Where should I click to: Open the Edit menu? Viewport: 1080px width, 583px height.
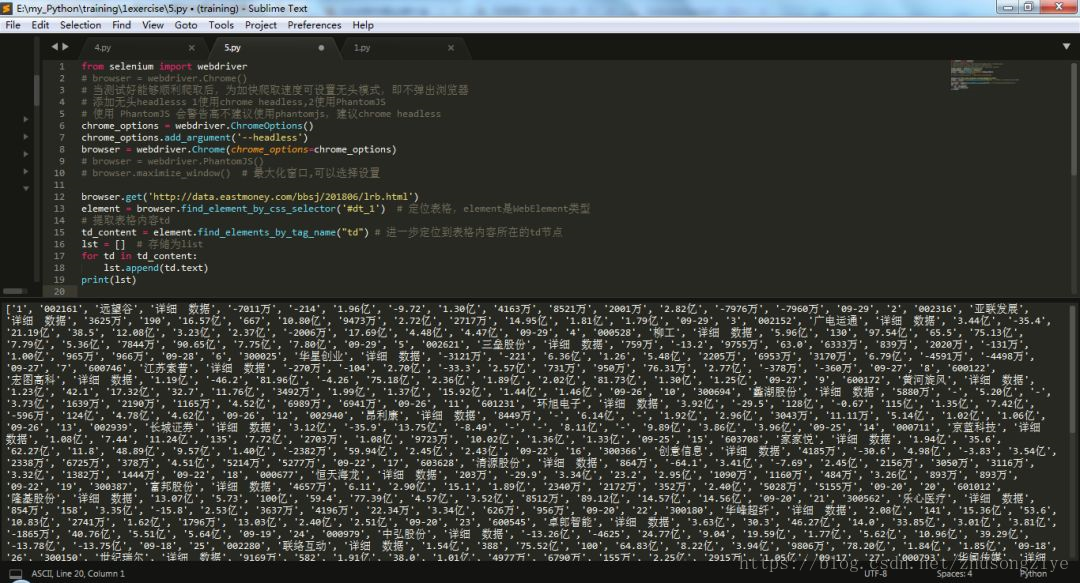[40, 25]
